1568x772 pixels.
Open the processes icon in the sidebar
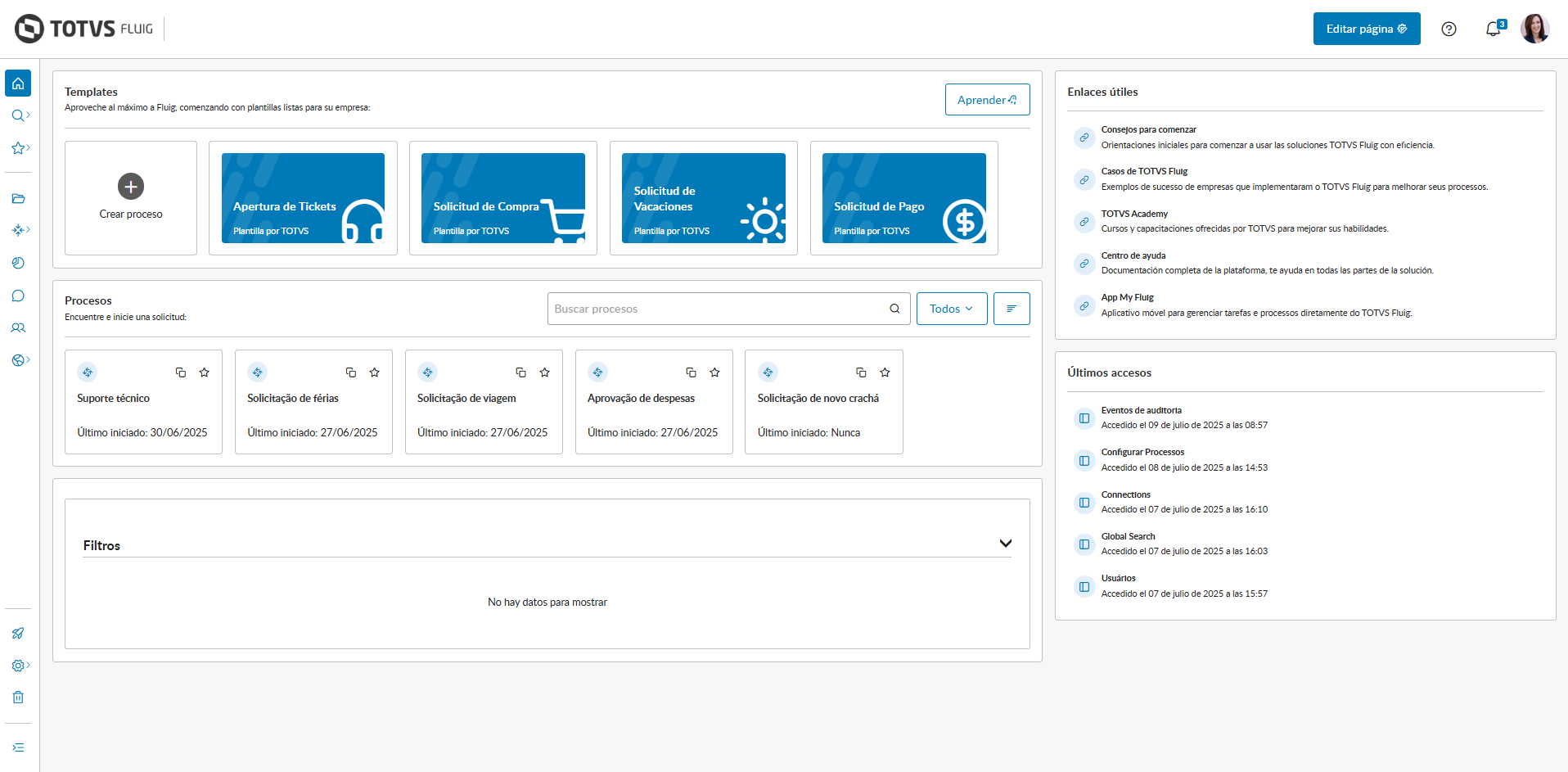point(20,230)
